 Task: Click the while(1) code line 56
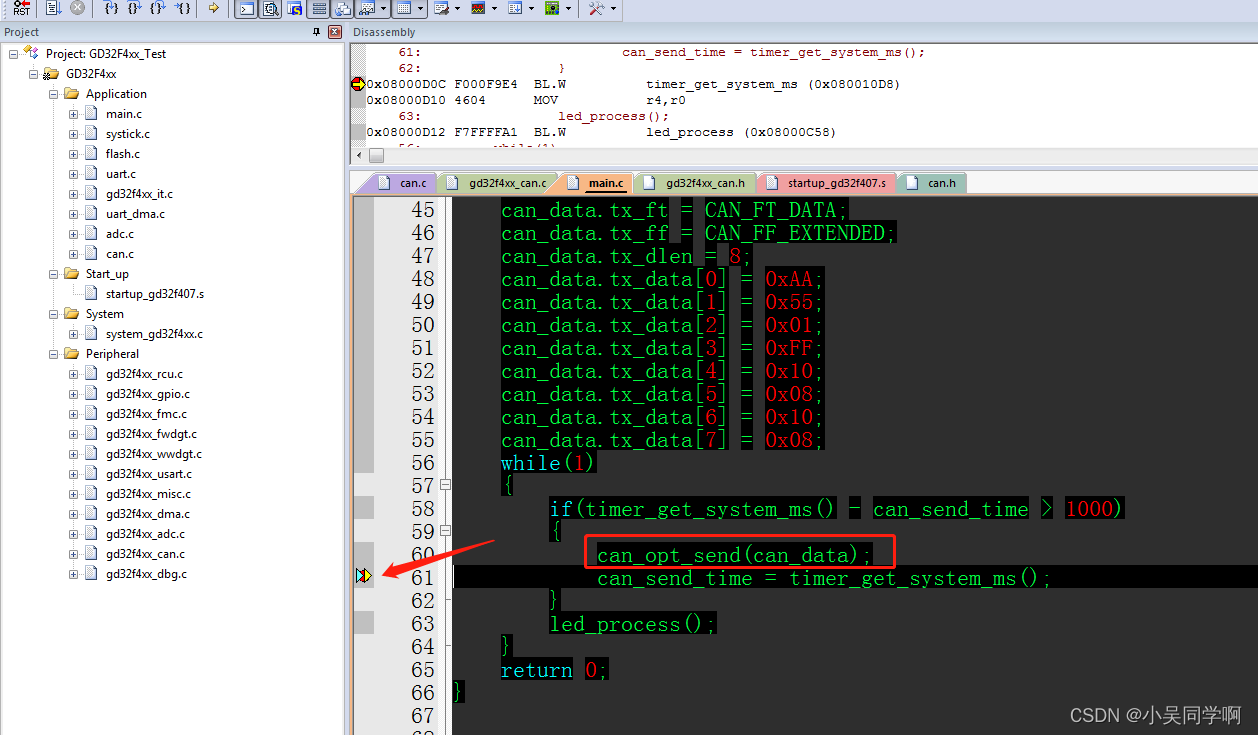click(548, 463)
